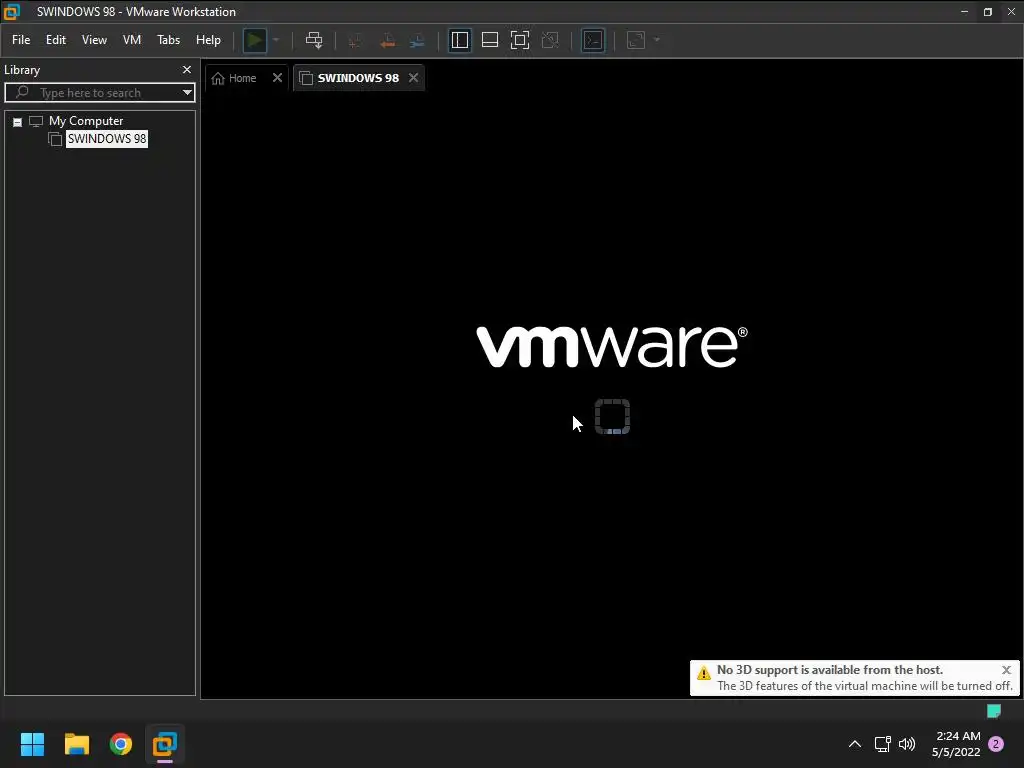Open the clock and date panel

[956, 744]
